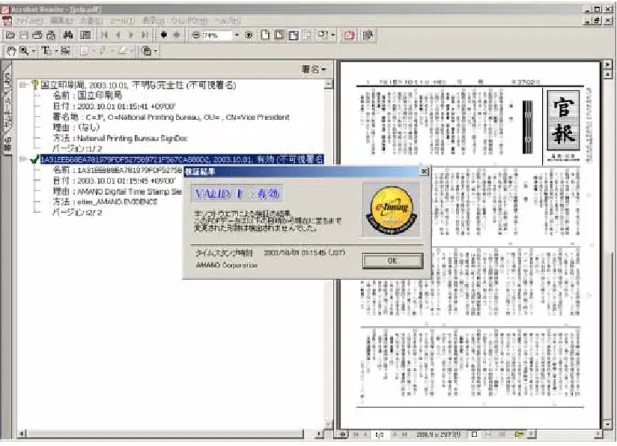This screenshot has height=446, width=617.
Task: Select the Graphics Select tool
Action: [x=65, y=51]
